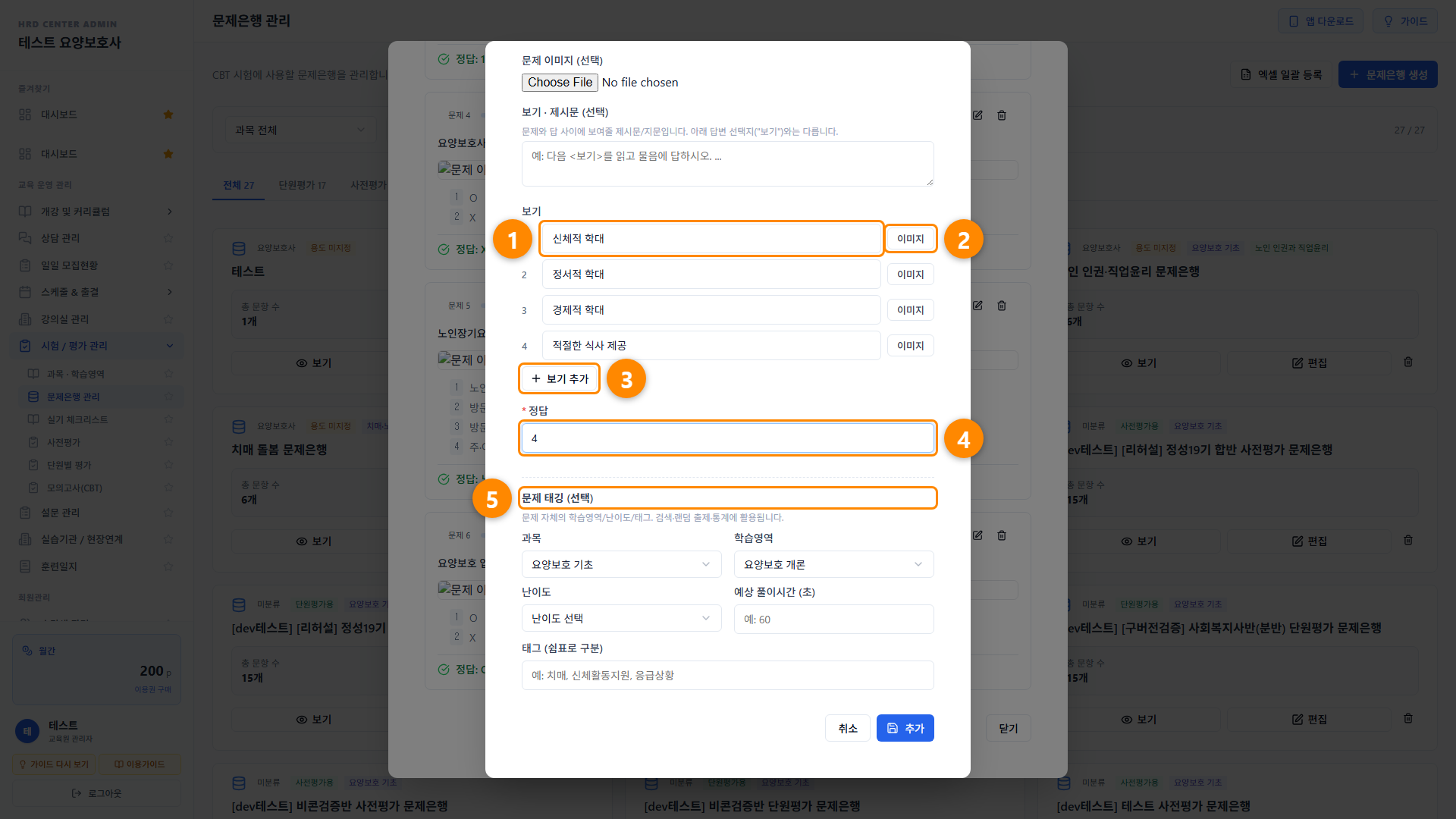Image resolution: width=1456 pixels, height=819 pixels.
Task: Click 편집 on the 노인 인권·직업윤리 문제은행 card
Action: tap(1310, 363)
